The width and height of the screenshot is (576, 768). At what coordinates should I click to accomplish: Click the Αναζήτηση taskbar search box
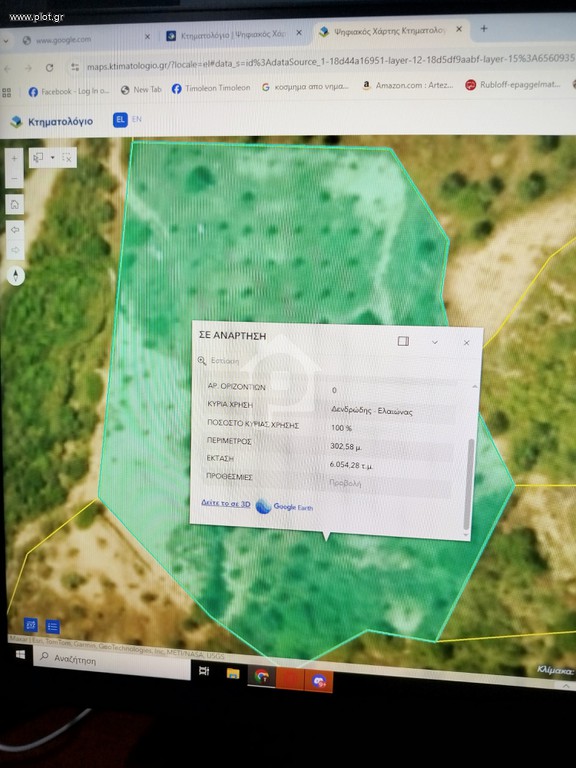pos(113,661)
